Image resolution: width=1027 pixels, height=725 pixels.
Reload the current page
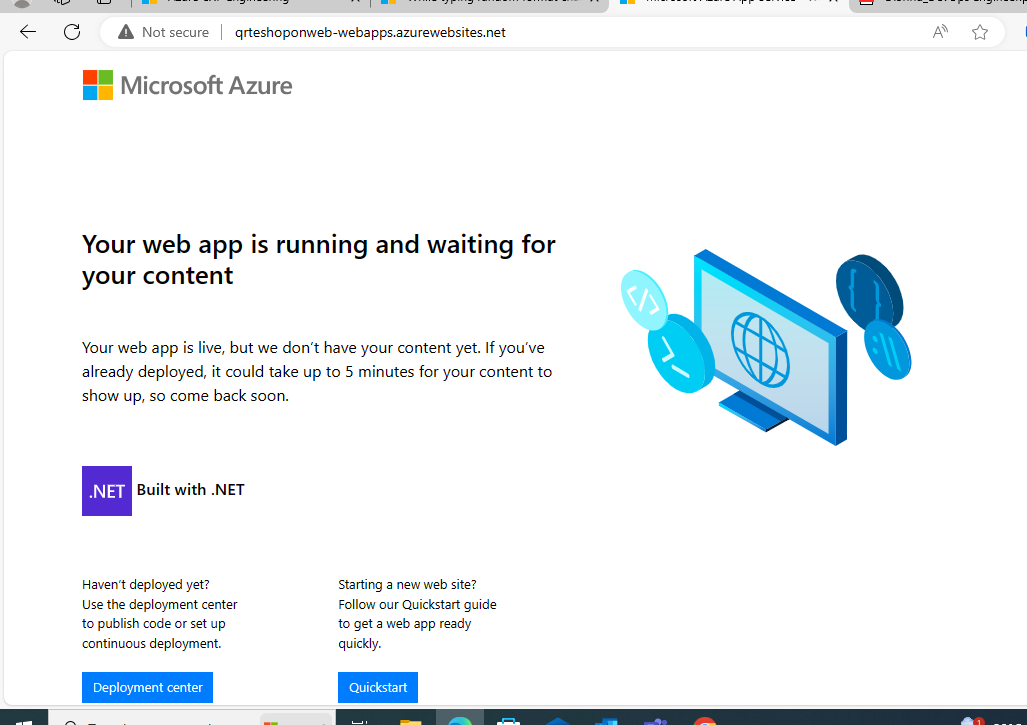click(71, 31)
